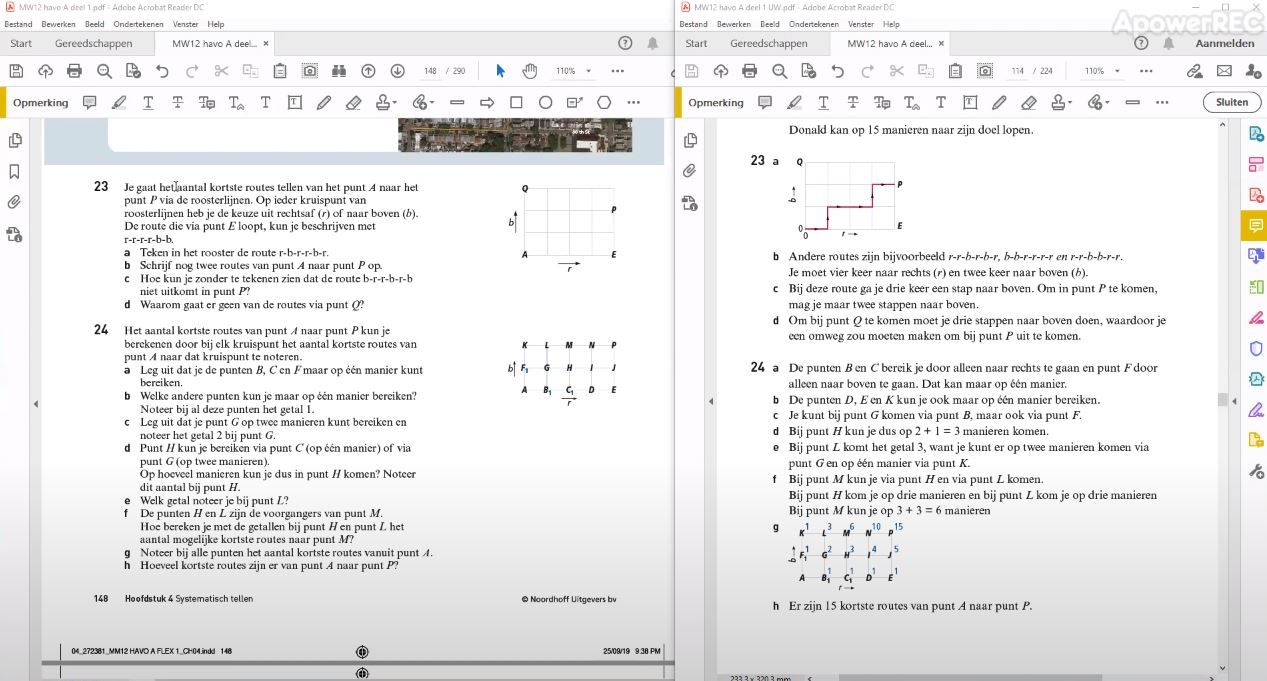Go to next page in left window
1267x681 pixels.
397,71
